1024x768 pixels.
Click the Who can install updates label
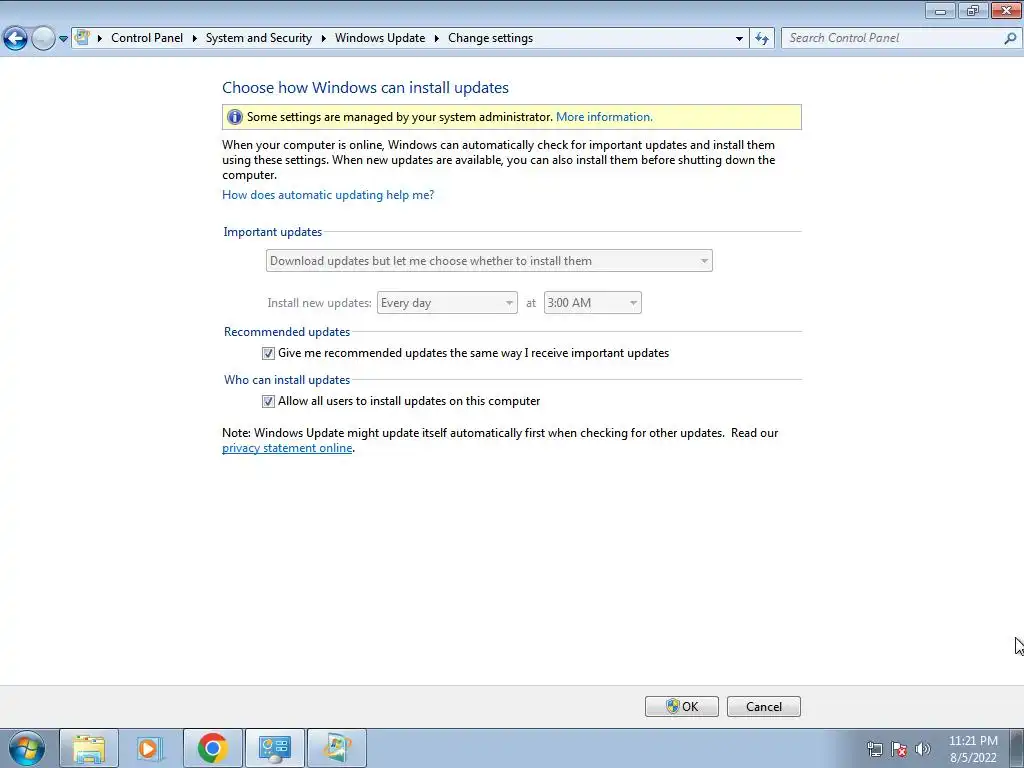287,380
